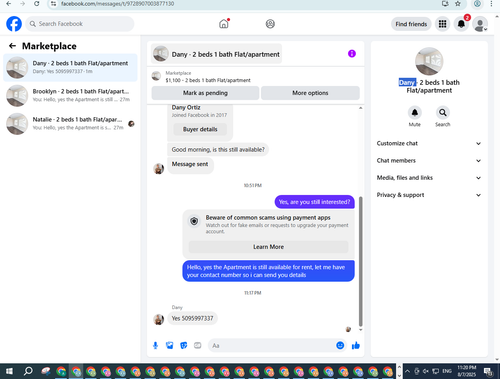500x379 pixels.
Task: Click the browser back arrow
Action: point(9,4)
